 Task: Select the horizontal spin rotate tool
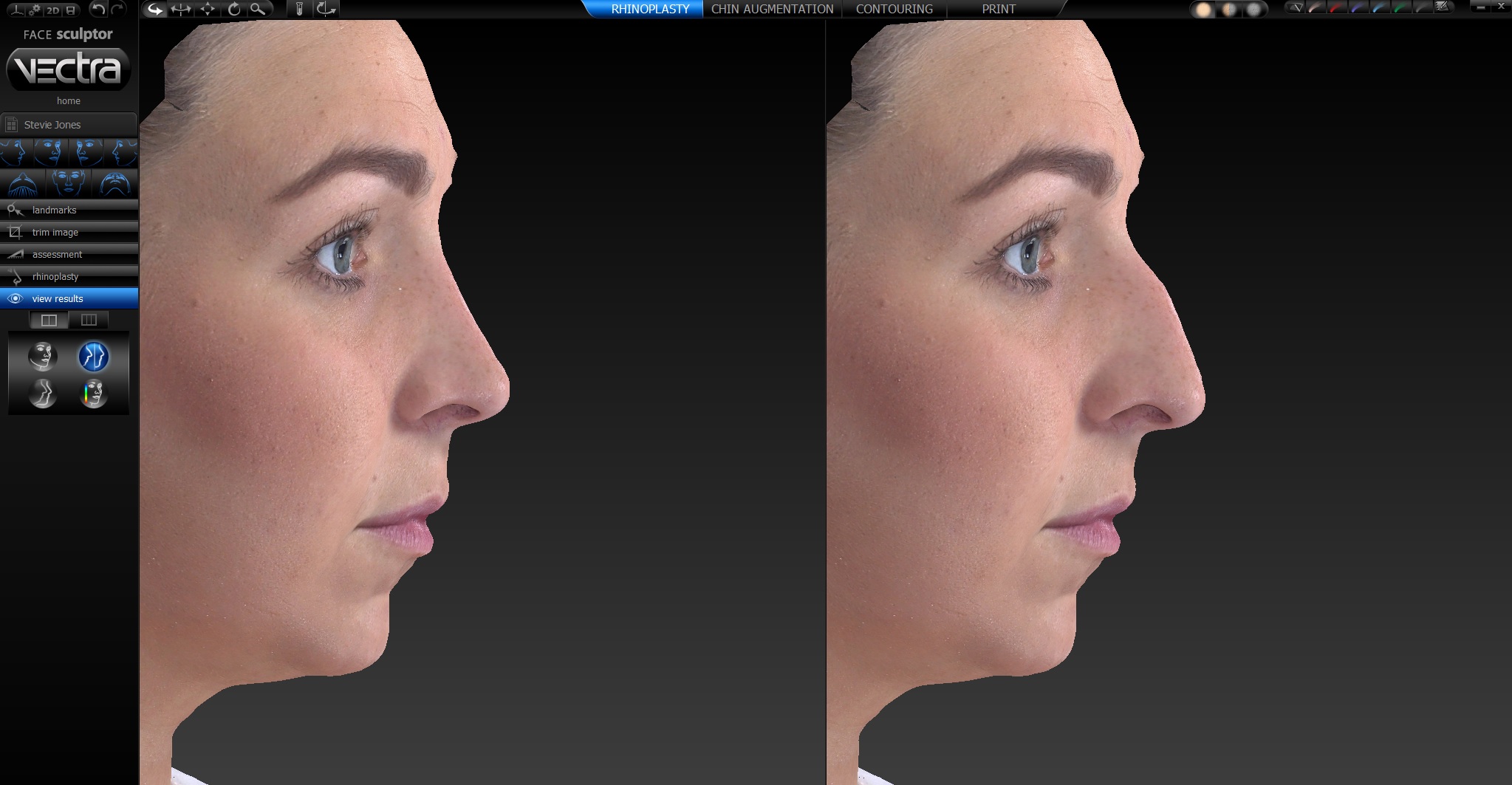click(181, 9)
